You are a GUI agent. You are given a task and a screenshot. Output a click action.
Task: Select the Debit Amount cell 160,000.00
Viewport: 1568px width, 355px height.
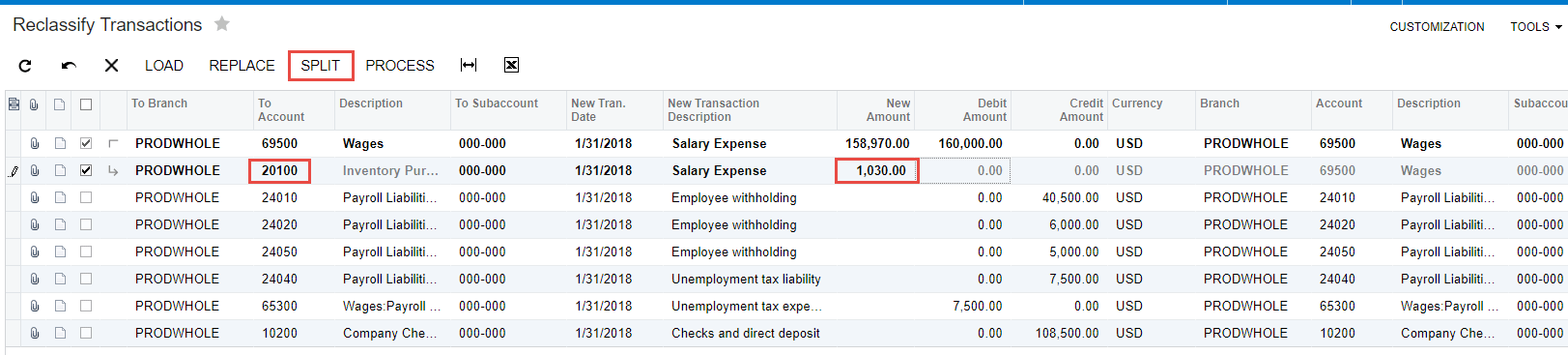(x=962, y=143)
